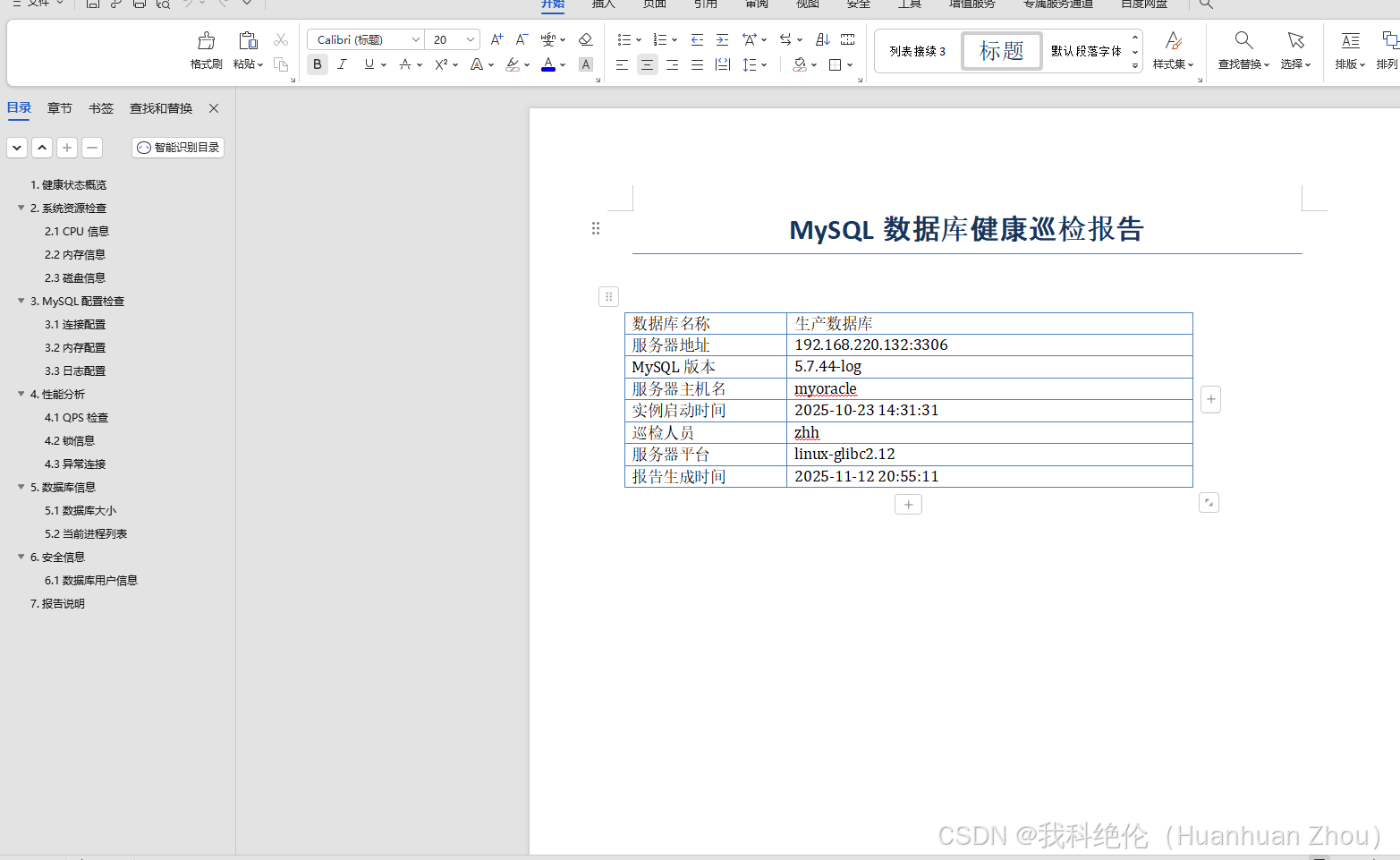
Task: Click the sort A-Z icon
Action: [823, 39]
